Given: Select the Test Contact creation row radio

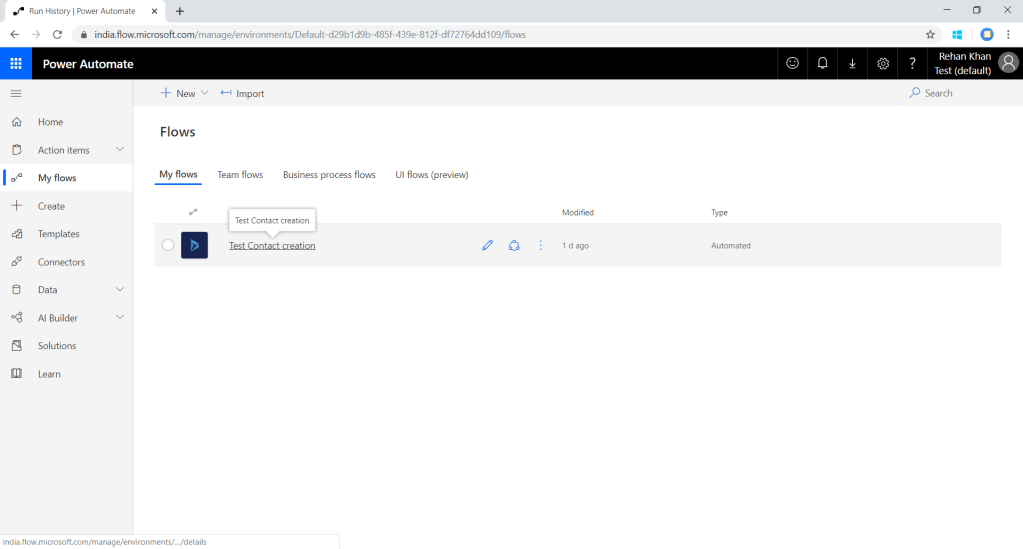Looking at the screenshot, I should (x=168, y=246).
